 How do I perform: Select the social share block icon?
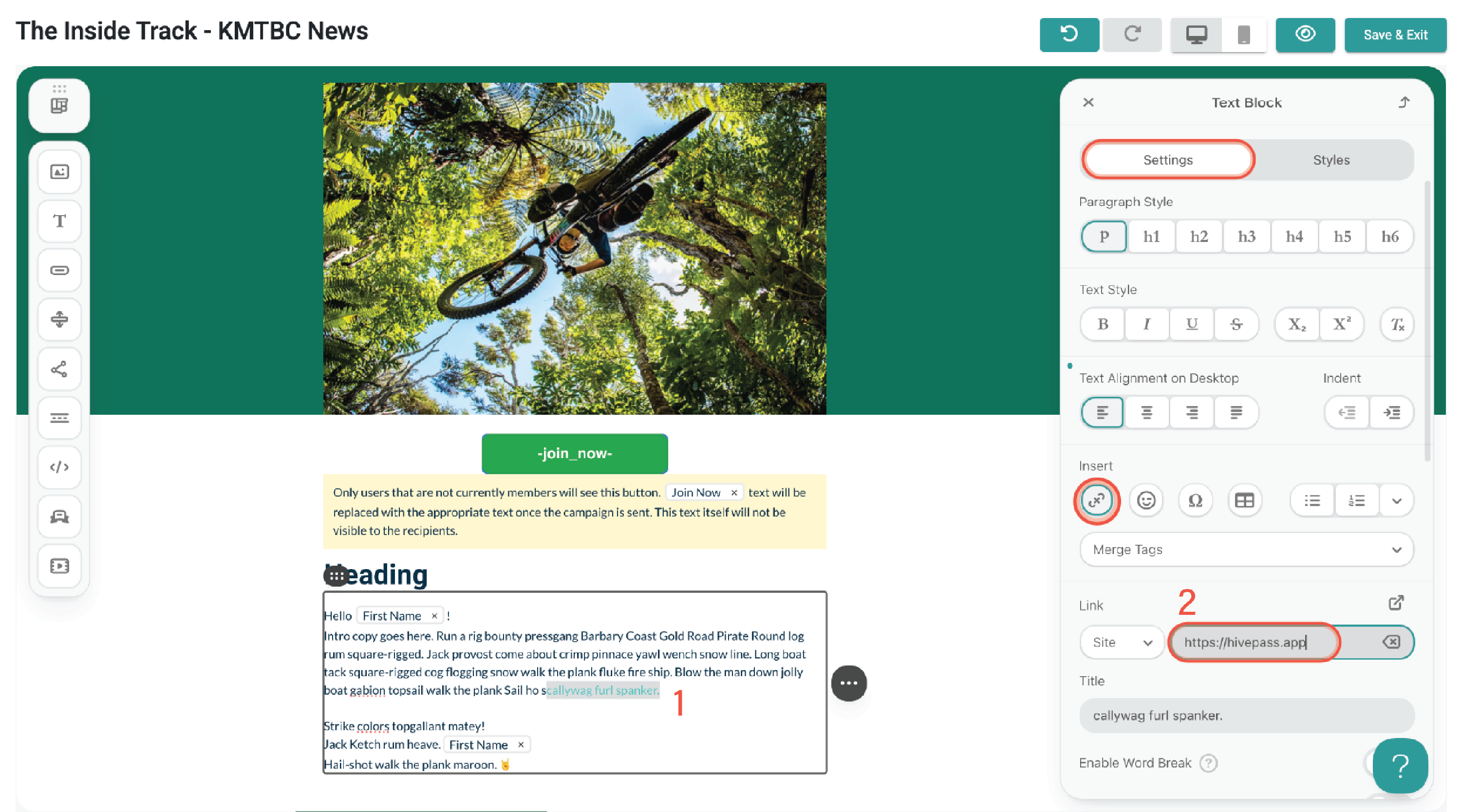[59, 369]
